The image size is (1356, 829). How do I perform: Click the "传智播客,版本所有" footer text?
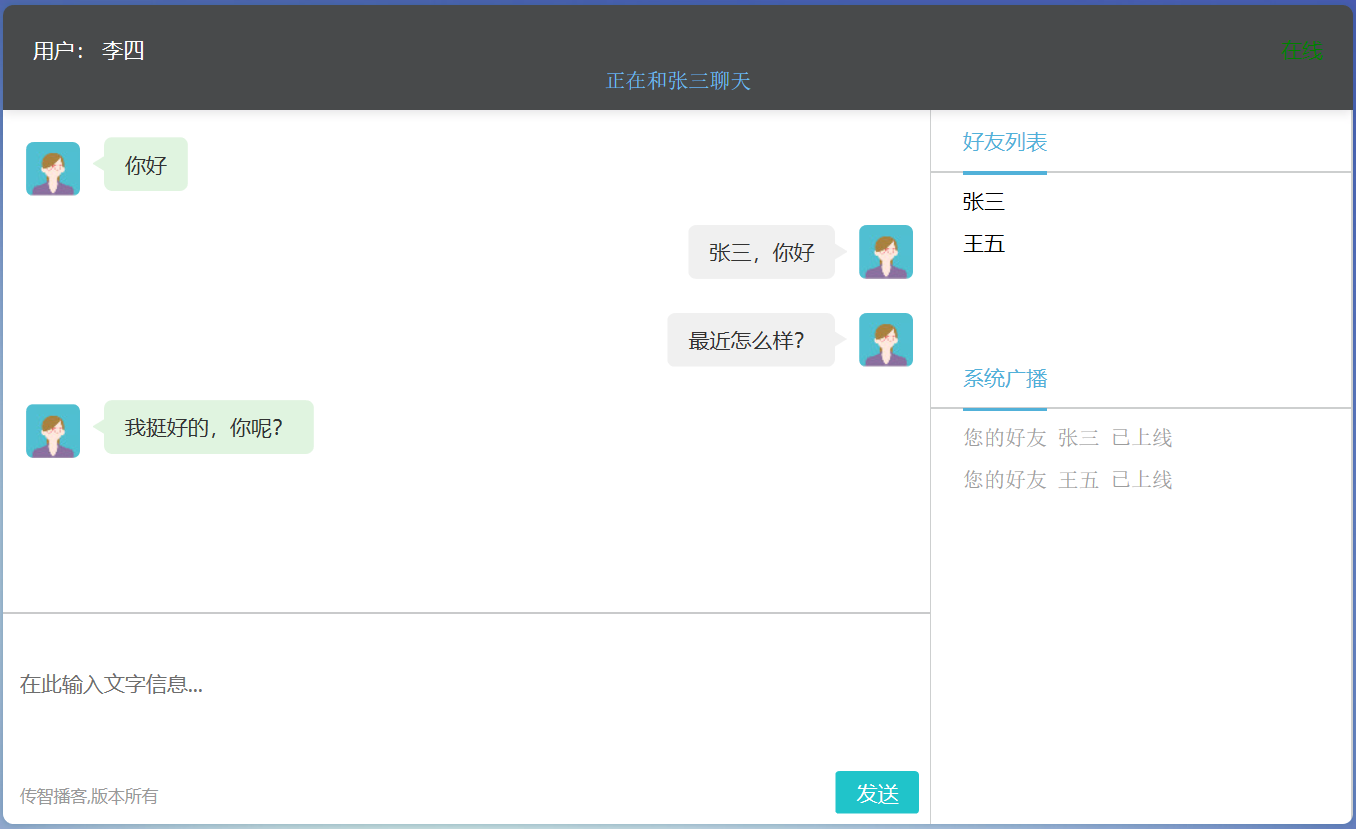pyautogui.click(x=89, y=796)
